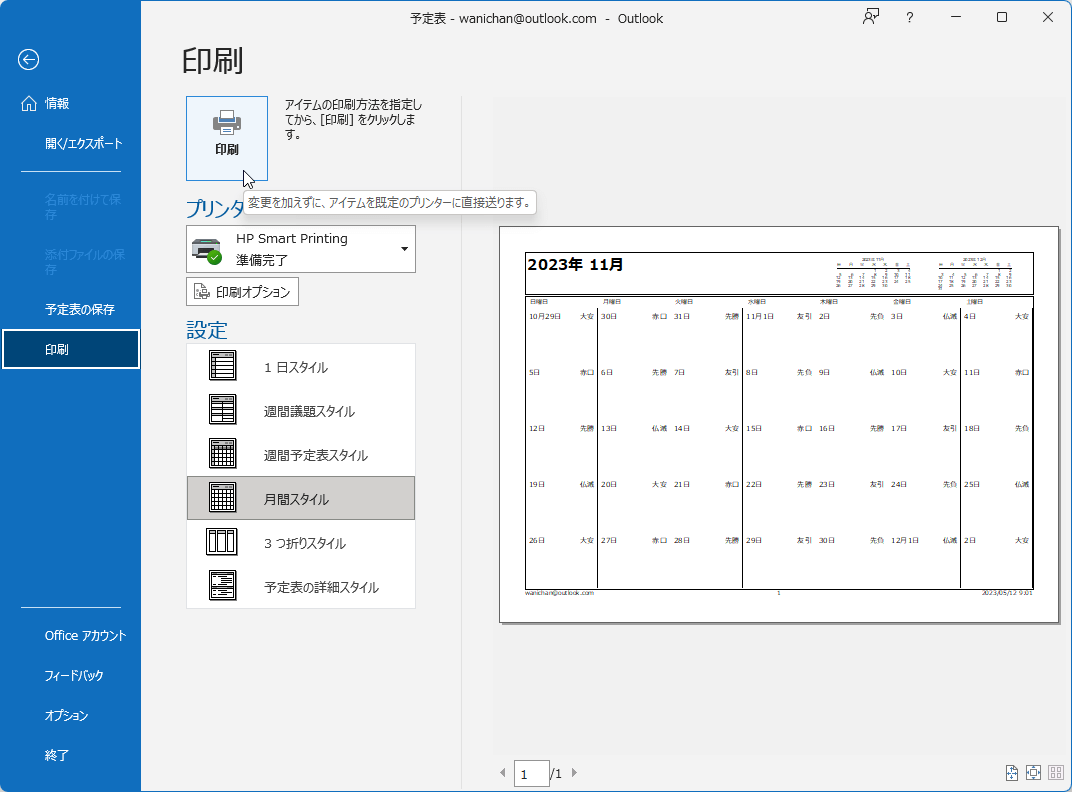
Task: Click the page number input field
Action: (x=531, y=774)
